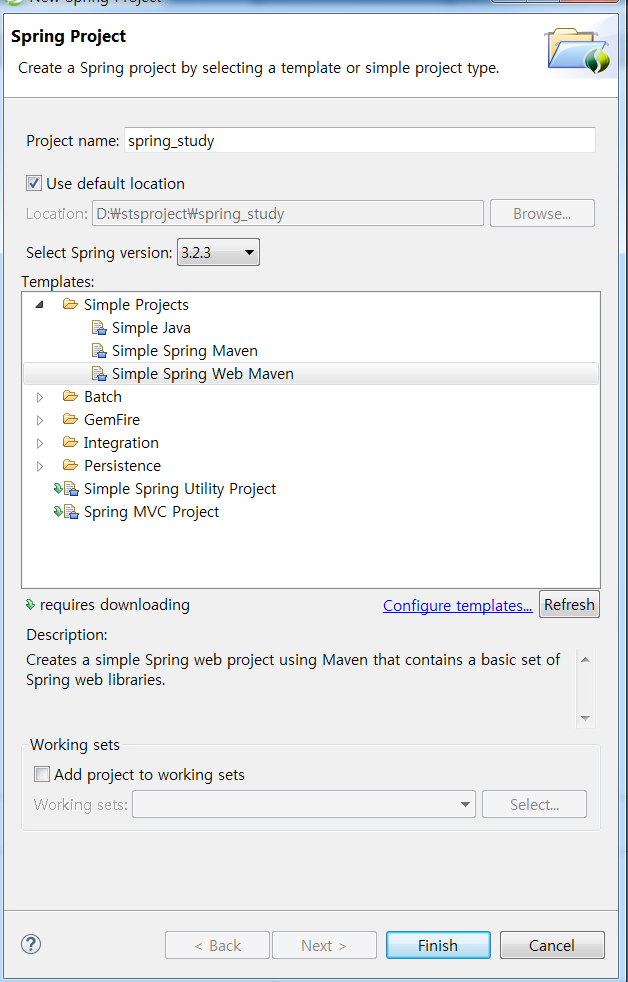Viewport: 628px width, 982px height.
Task: Click the disabled Back button
Action: (217, 945)
